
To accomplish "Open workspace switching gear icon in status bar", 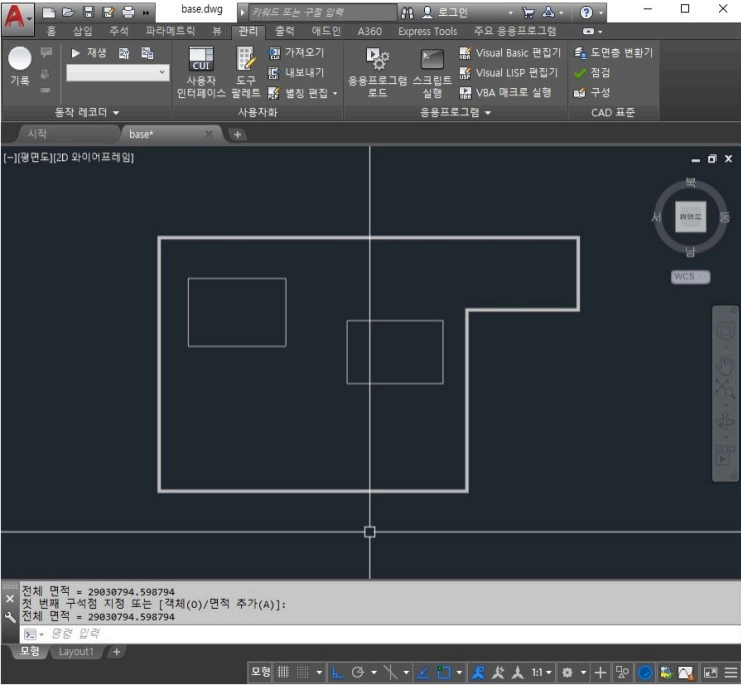I will tap(567, 672).
